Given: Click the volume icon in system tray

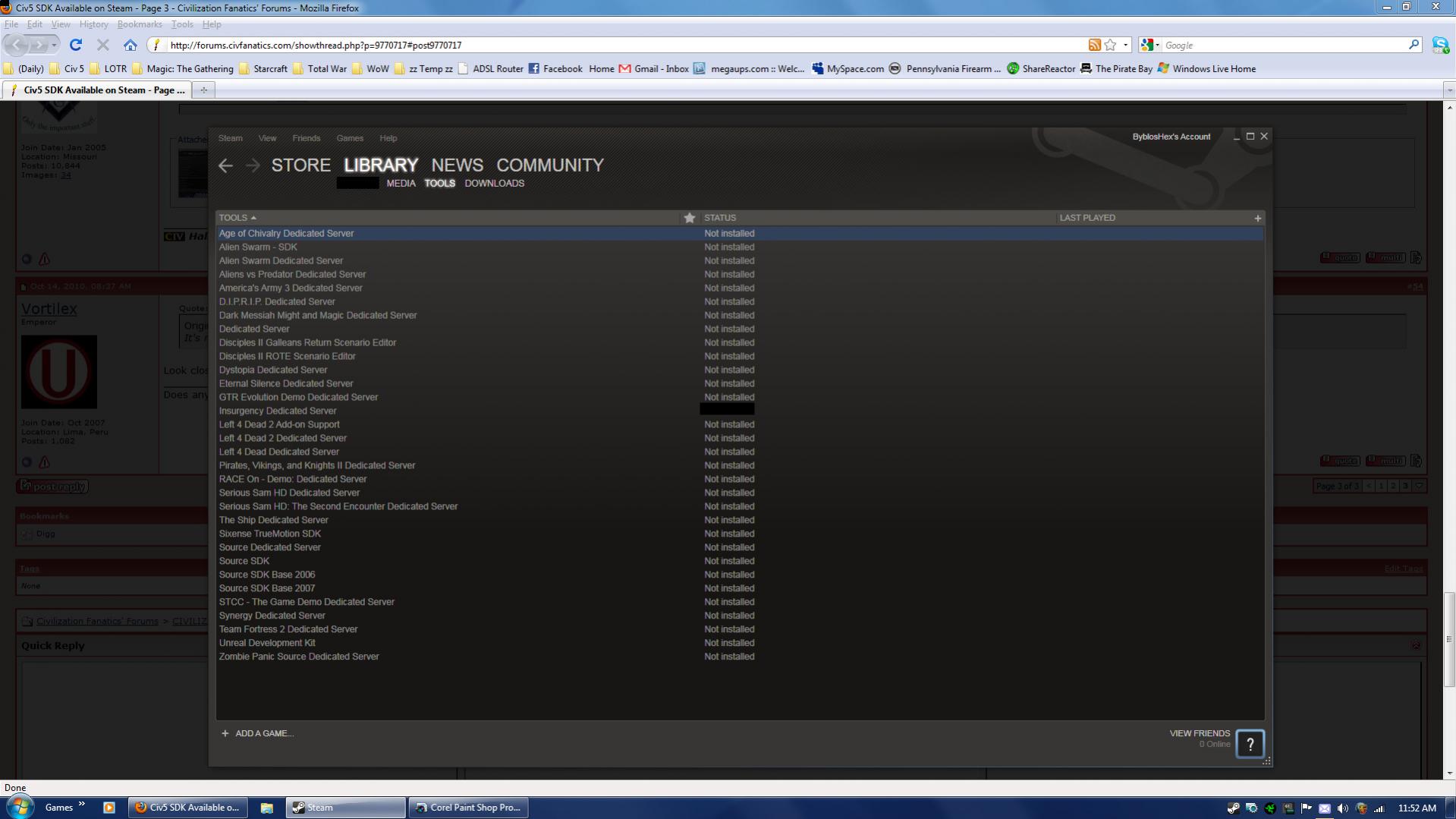Looking at the screenshot, I should (x=1342, y=808).
